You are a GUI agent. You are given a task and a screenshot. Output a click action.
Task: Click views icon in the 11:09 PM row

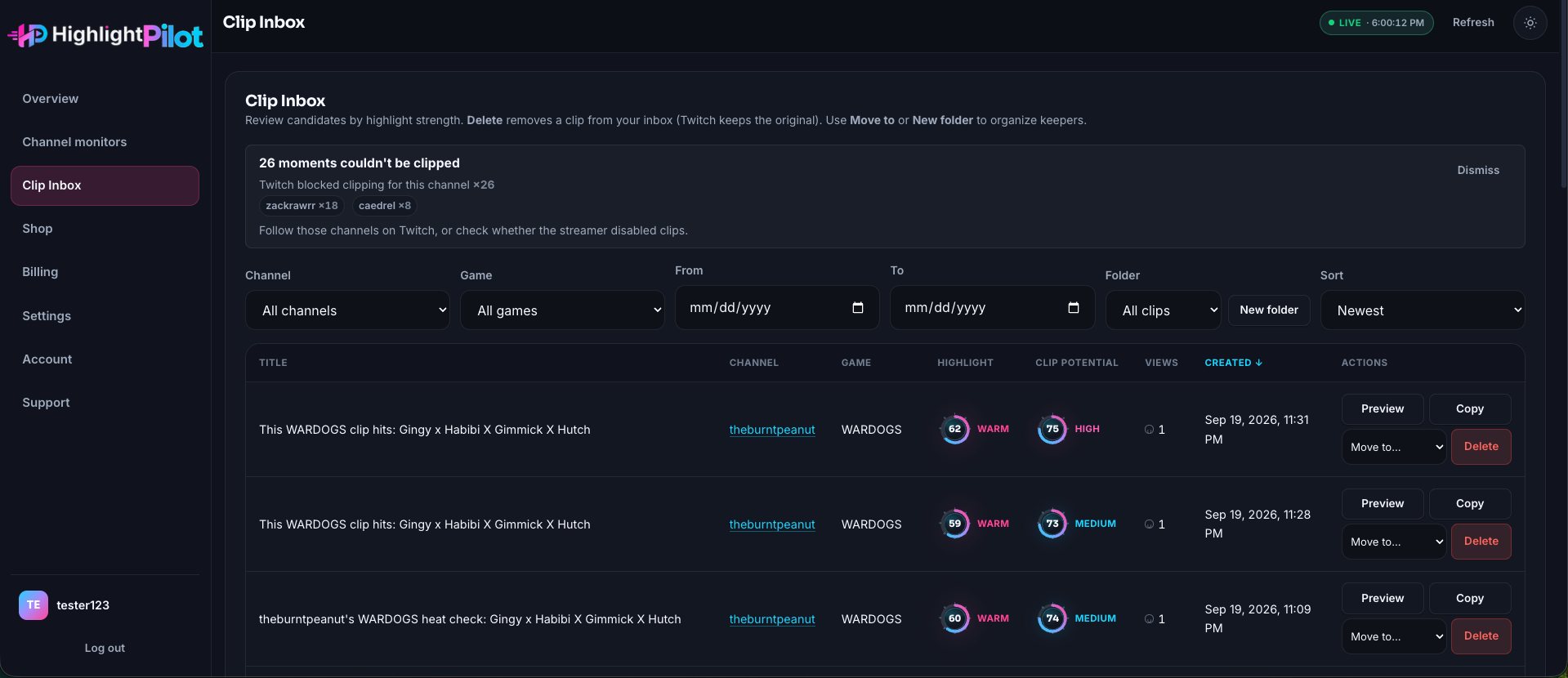coord(1149,619)
